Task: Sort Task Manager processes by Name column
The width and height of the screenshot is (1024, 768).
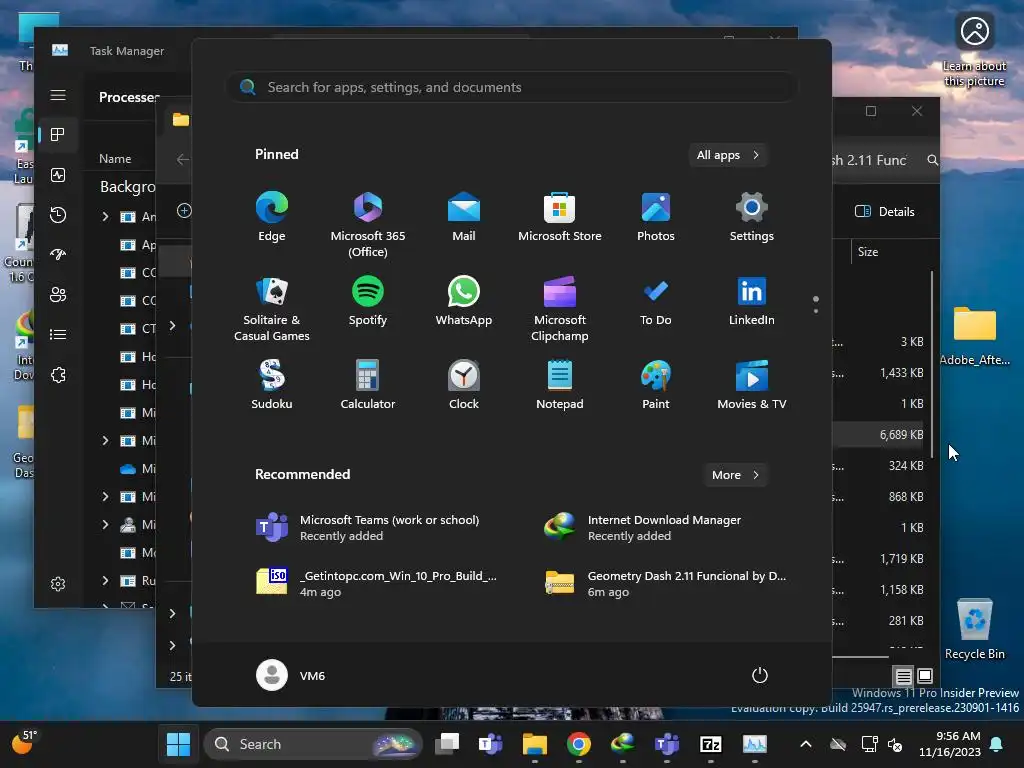Action: 115,159
